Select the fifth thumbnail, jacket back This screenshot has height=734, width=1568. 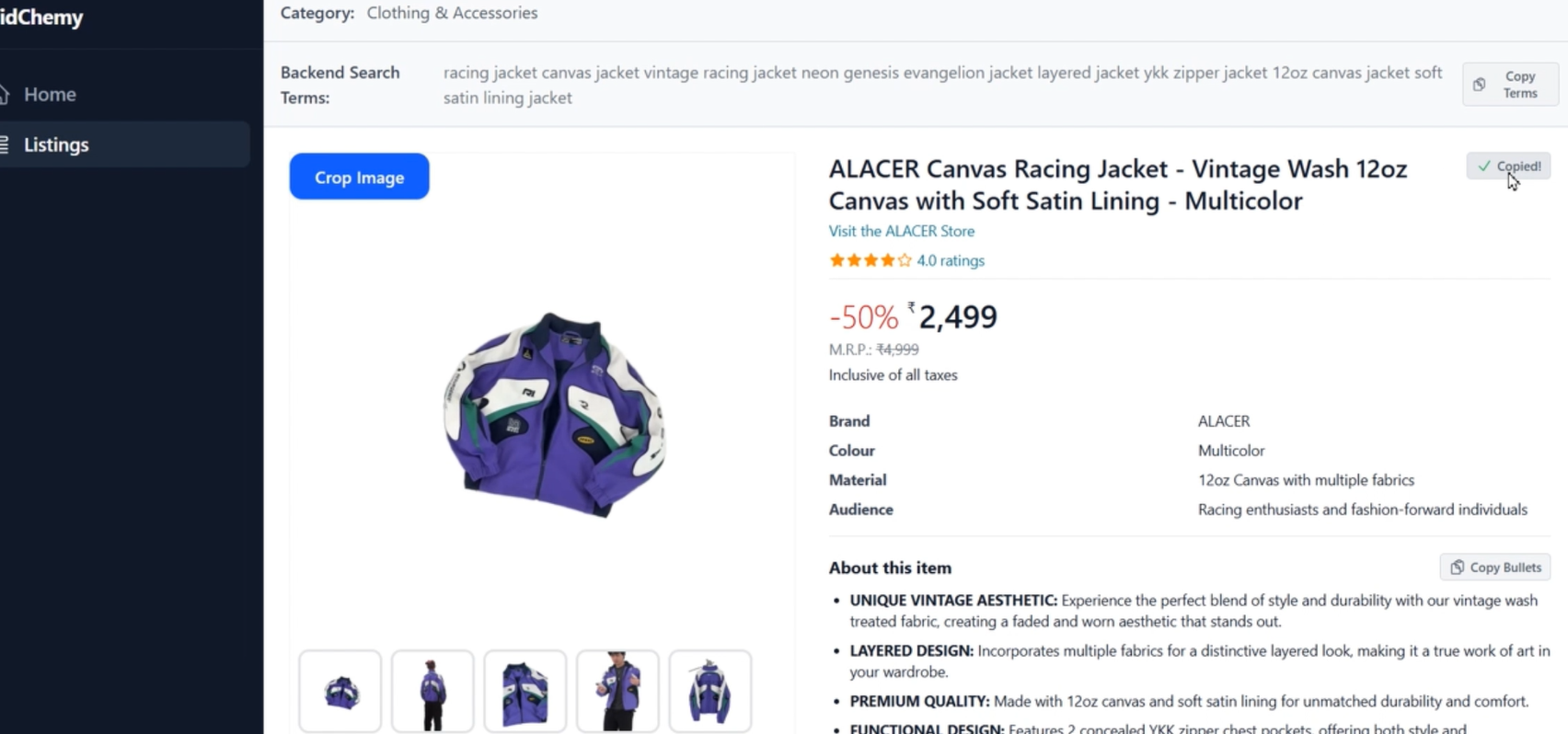point(710,692)
